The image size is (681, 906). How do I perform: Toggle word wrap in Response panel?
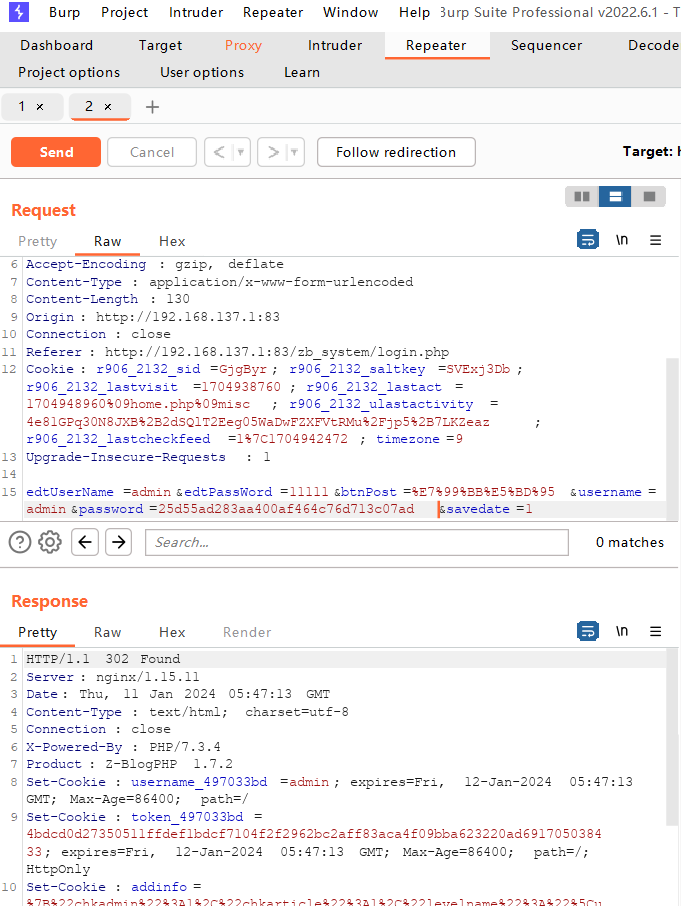coord(588,631)
